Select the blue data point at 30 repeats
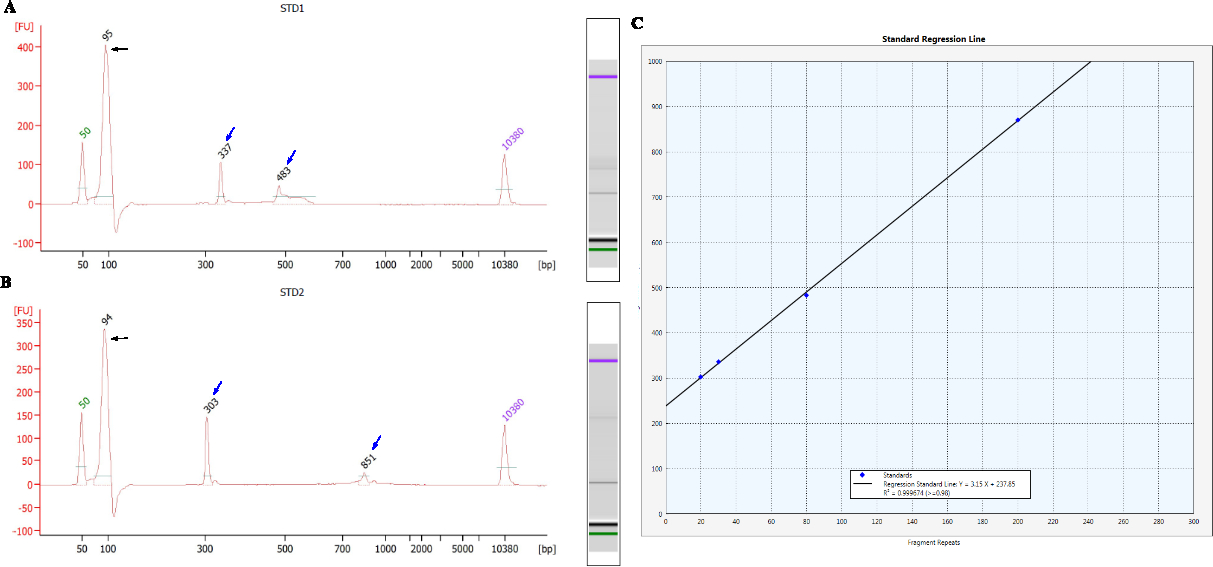The width and height of the screenshot is (1213, 567). tap(718, 362)
